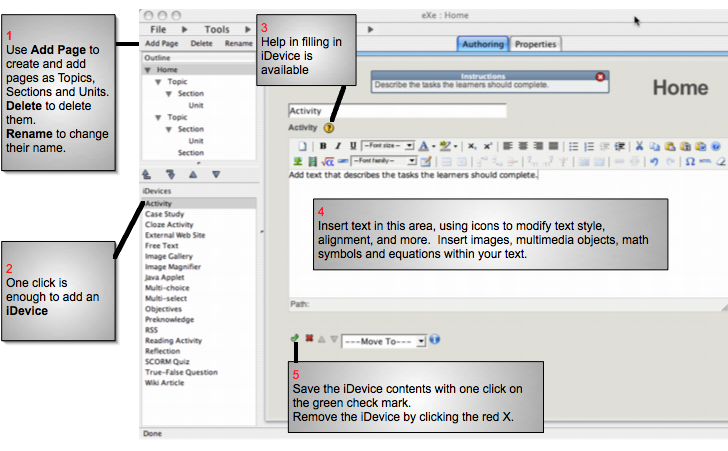728x451 pixels.
Task: Open the Font family dropdown
Action: click(x=384, y=161)
